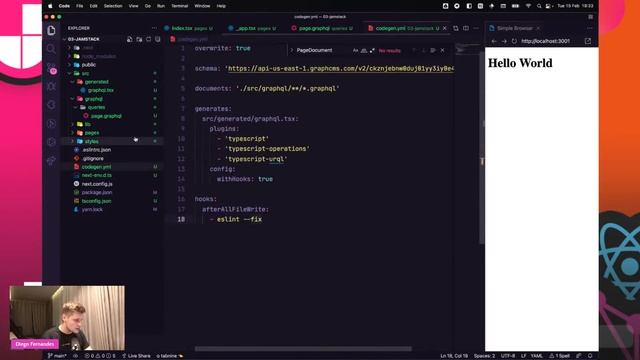Click open changes icon beside editor tabs
The height and width of the screenshot is (360, 640).
click(456, 28)
